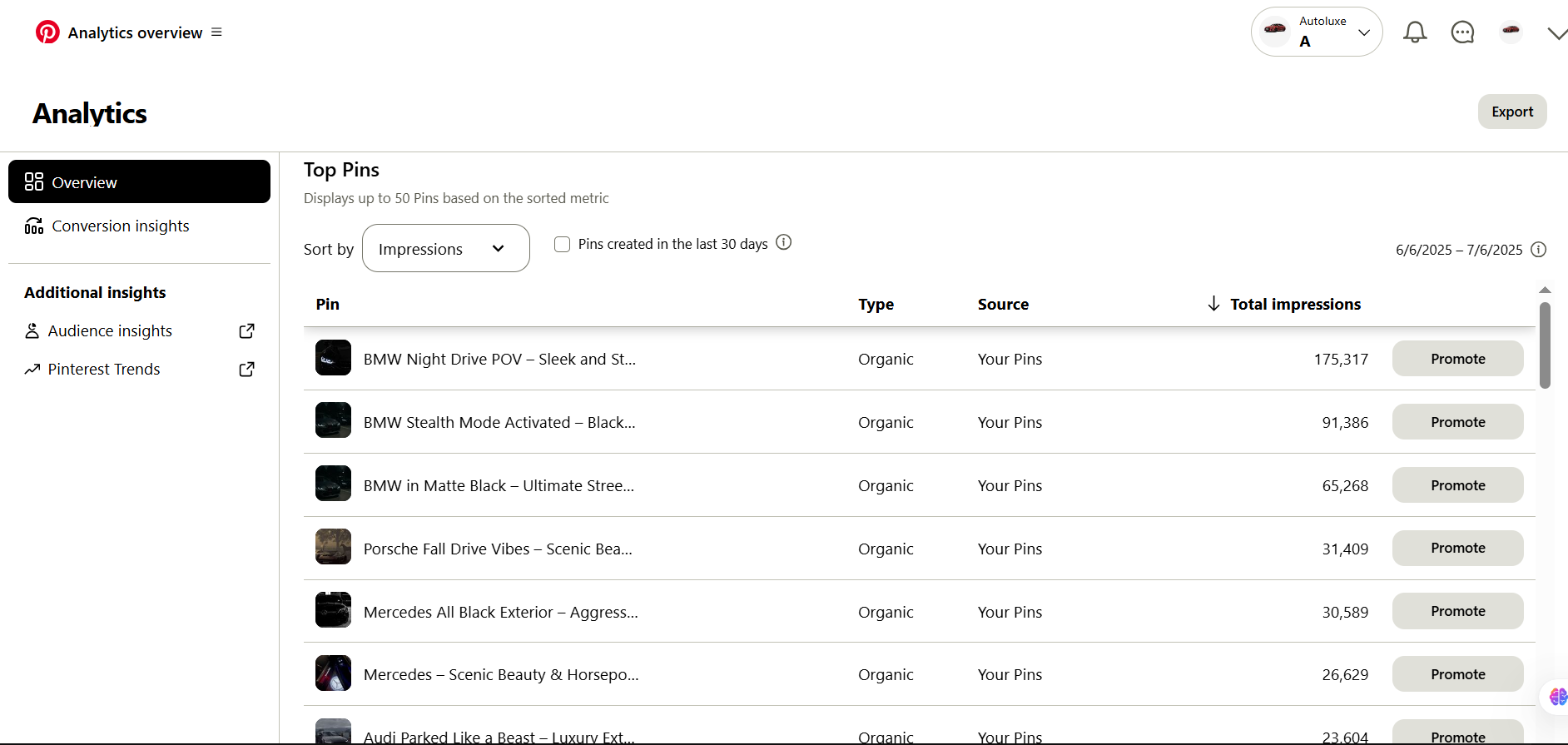1568x745 pixels.
Task: Click the Porsche Fall Drive Vibes pin title
Action: (x=498, y=549)
